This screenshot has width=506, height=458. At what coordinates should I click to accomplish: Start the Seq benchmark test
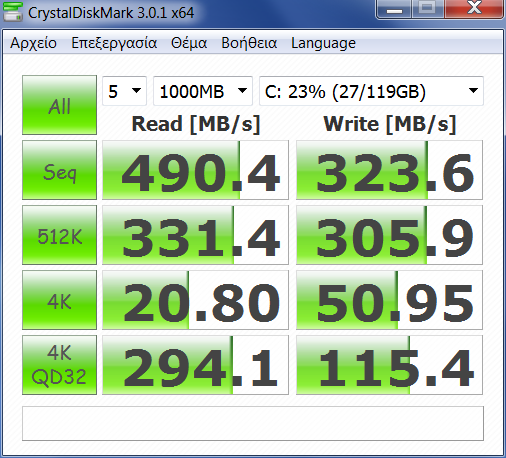click(x=59, y=170)
